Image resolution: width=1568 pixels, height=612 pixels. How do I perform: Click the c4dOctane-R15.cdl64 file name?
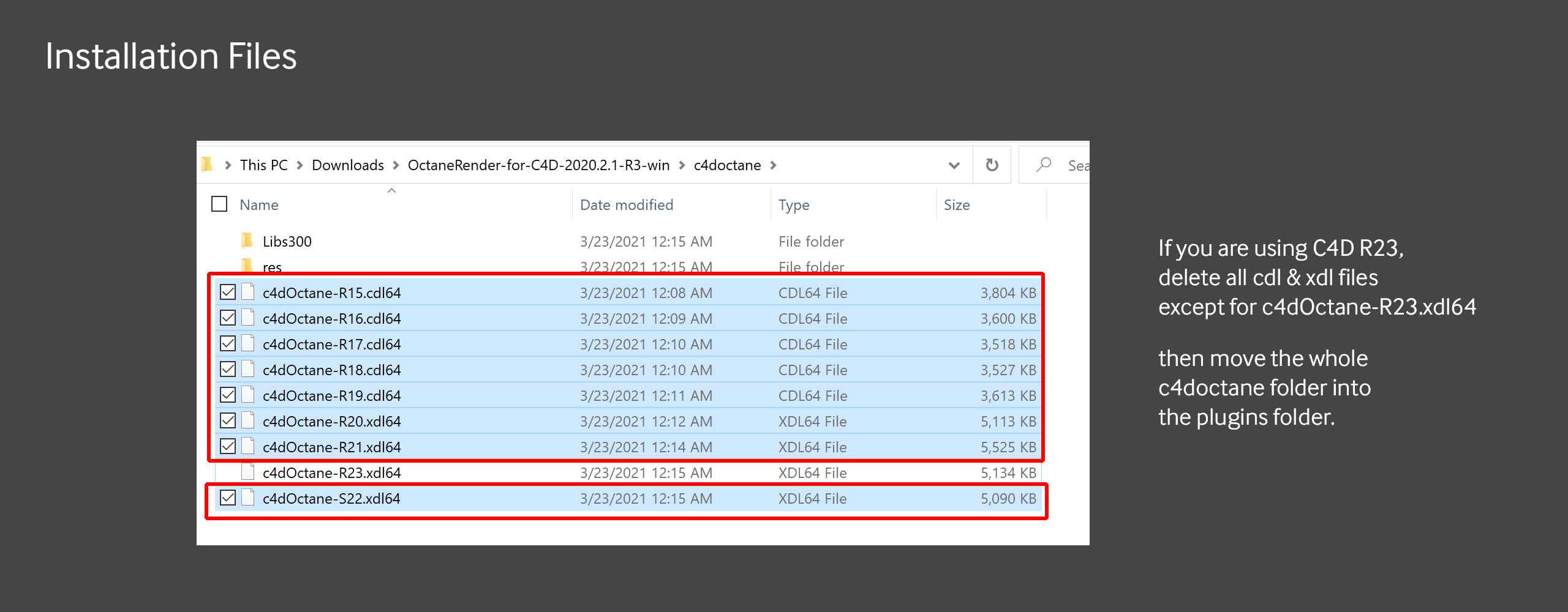click(332, 293)
